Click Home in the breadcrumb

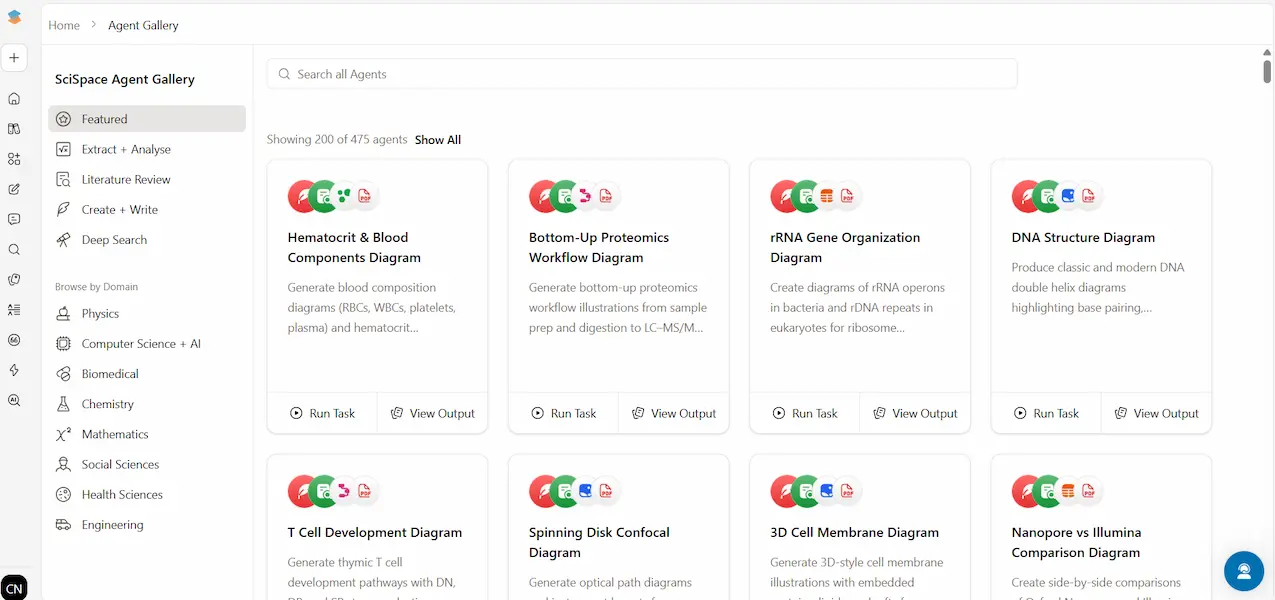tap(64, 25)
